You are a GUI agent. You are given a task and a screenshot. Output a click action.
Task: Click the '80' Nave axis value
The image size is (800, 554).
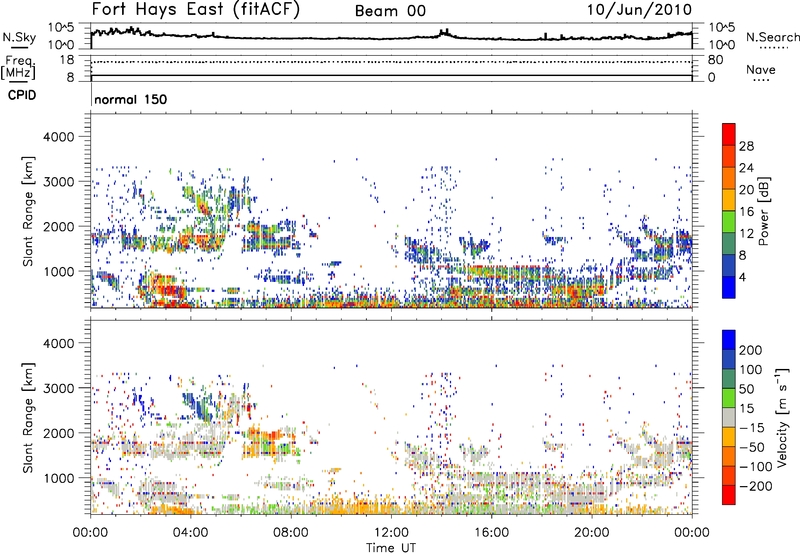coord(715,60)
